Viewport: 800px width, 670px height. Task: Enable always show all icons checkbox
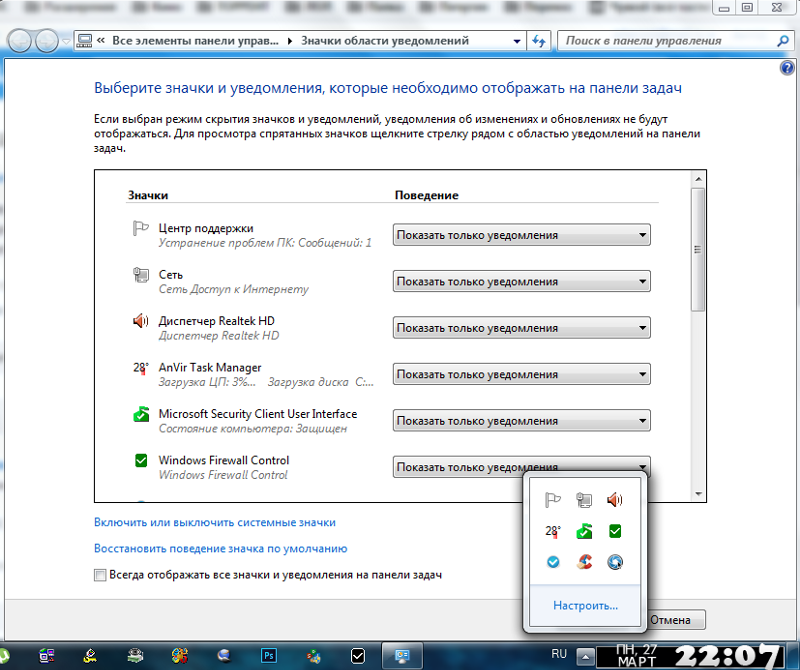point(99,575)
